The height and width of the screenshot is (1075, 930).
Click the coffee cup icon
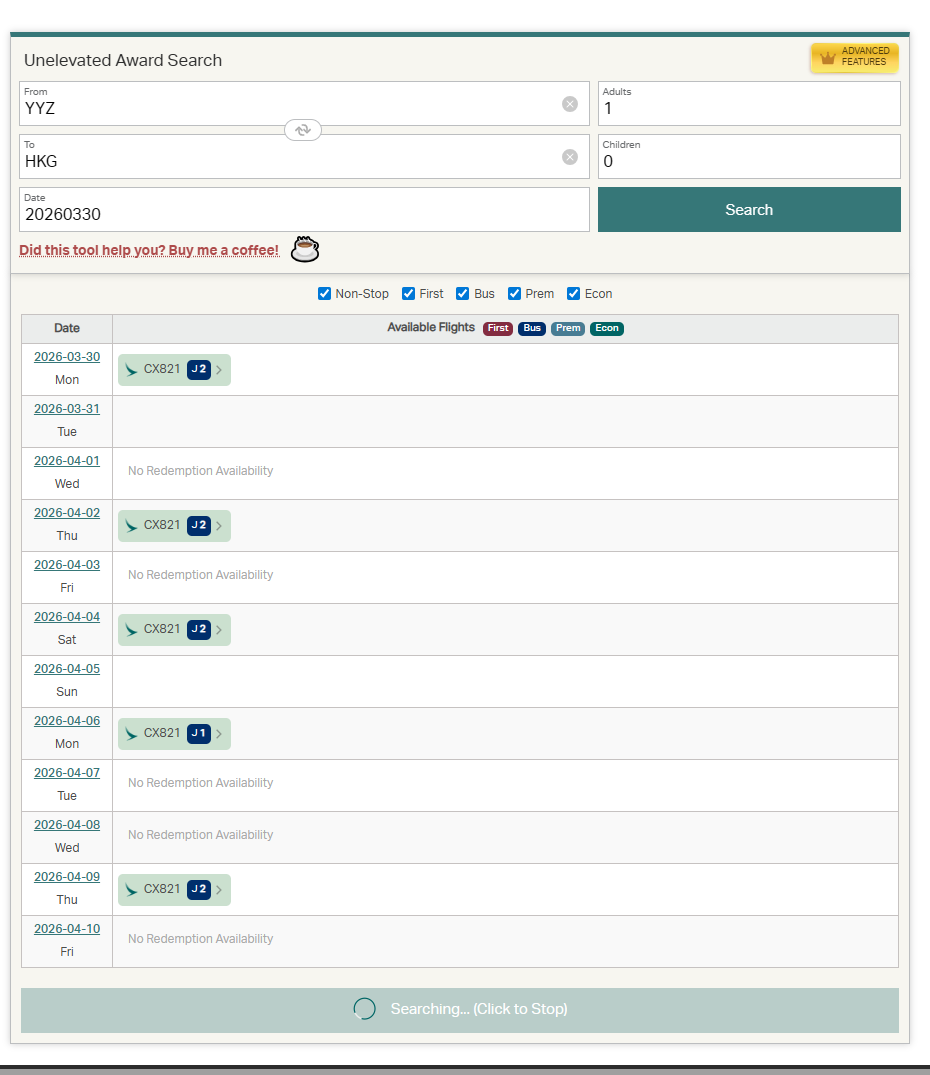[x=305, y=249]
